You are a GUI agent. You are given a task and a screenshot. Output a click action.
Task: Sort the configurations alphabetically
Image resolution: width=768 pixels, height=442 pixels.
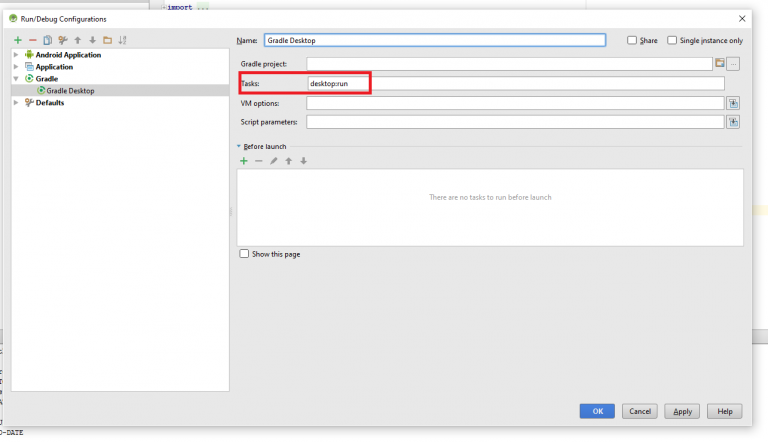[122, 40]
